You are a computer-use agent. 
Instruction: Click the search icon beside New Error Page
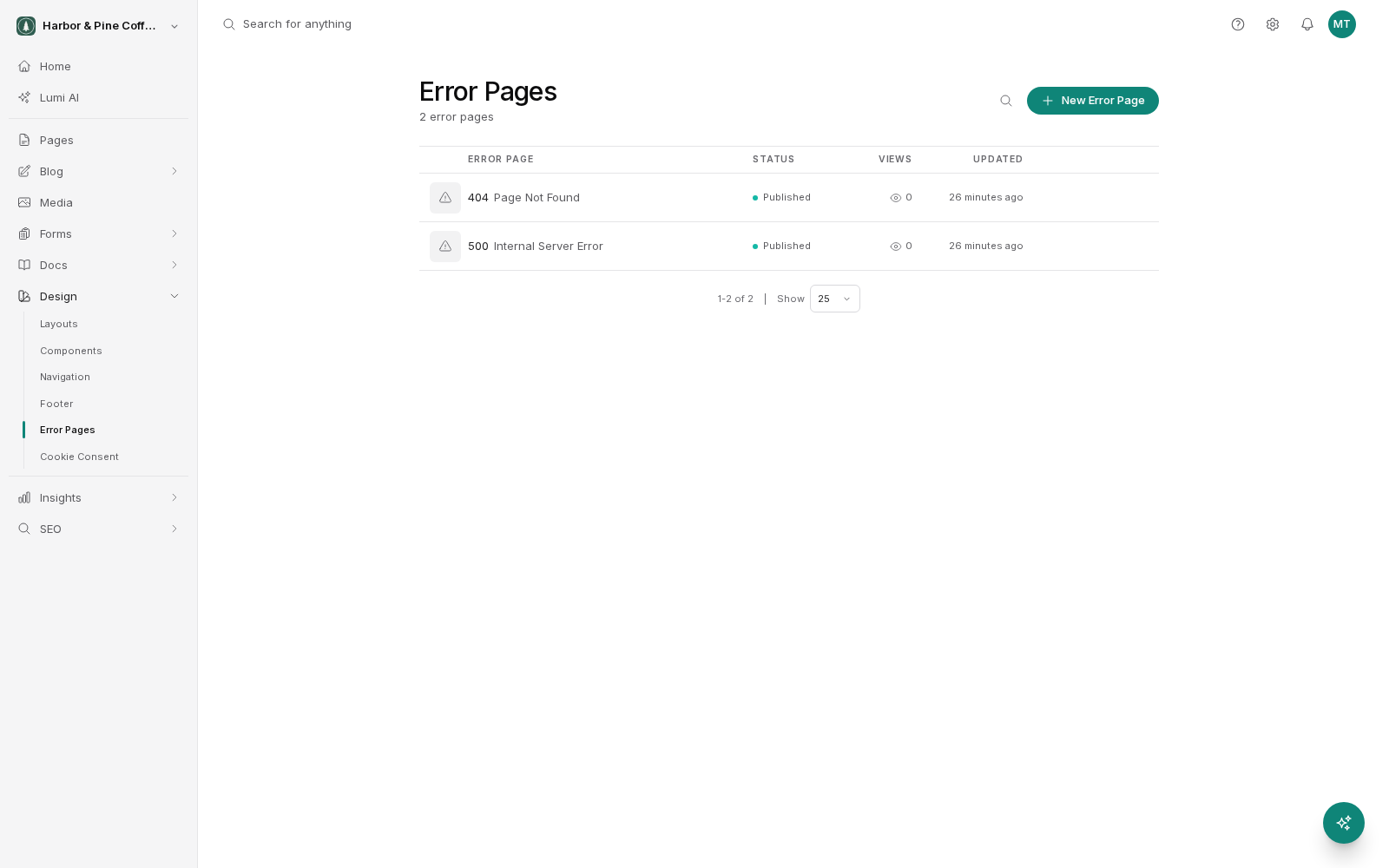1006,101
